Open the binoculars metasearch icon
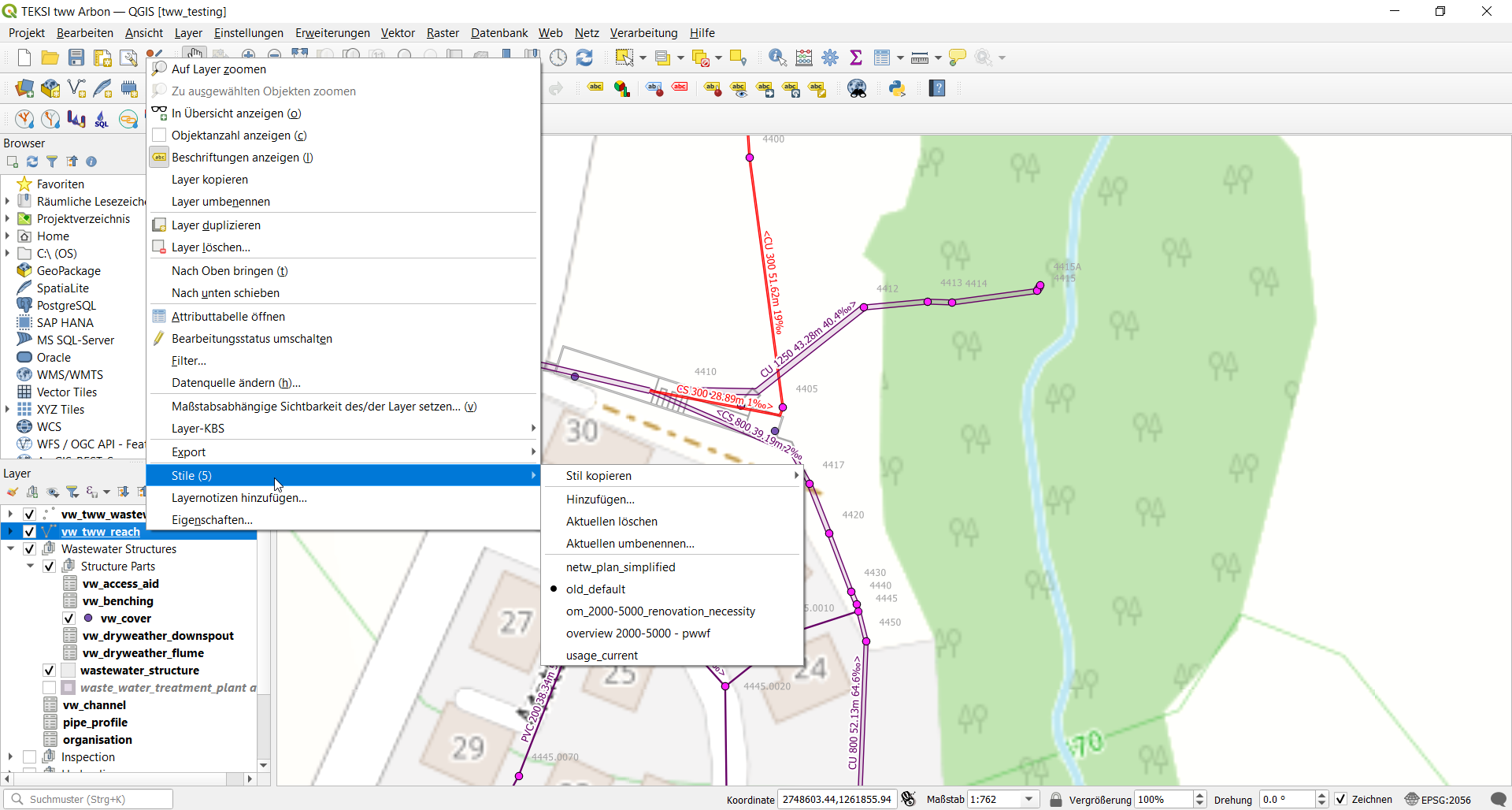The height and width of the screenshot is (810, 1512). 857,88
